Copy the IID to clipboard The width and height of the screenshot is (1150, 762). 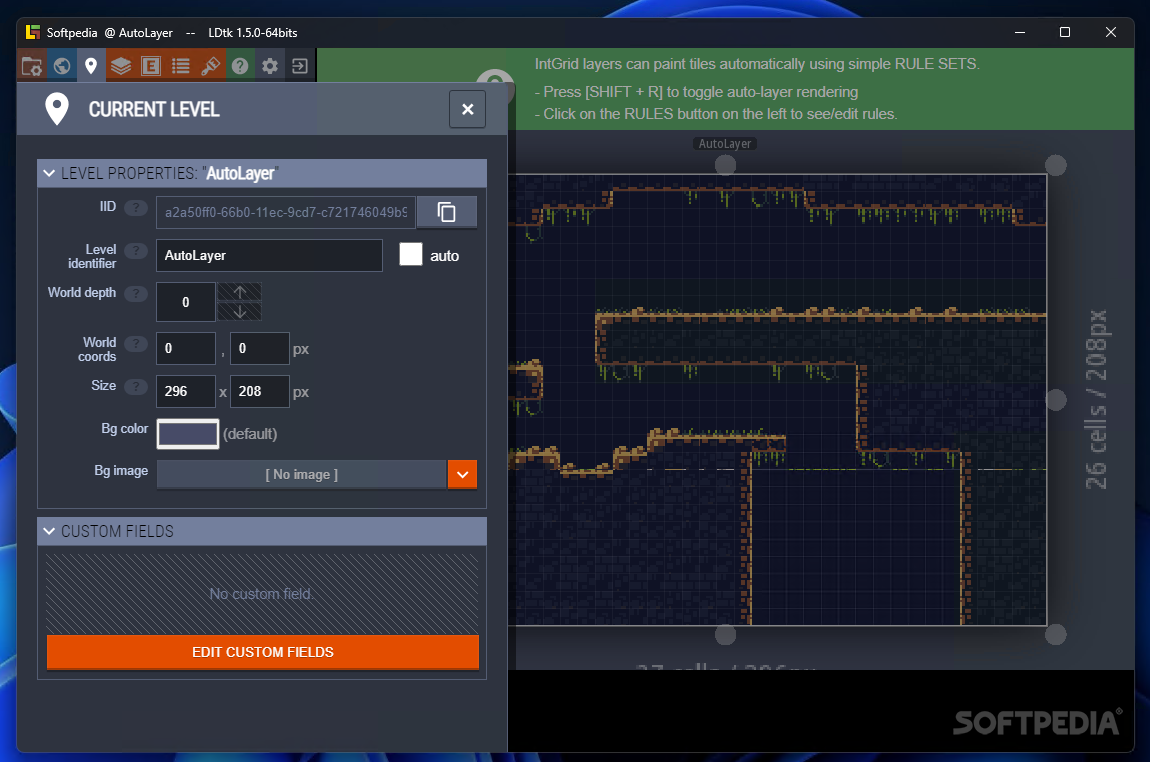click(447, 212)
